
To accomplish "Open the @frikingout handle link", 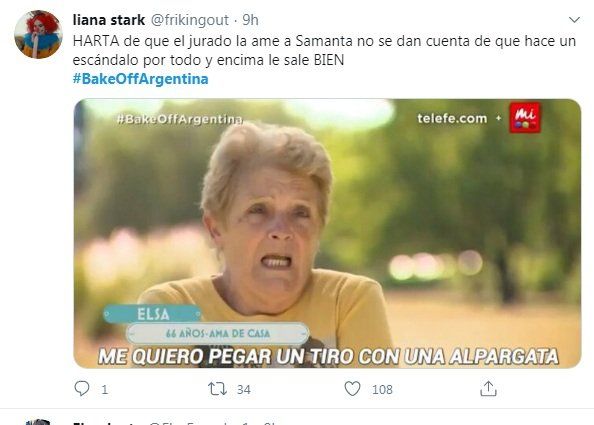I will (190, 20).
